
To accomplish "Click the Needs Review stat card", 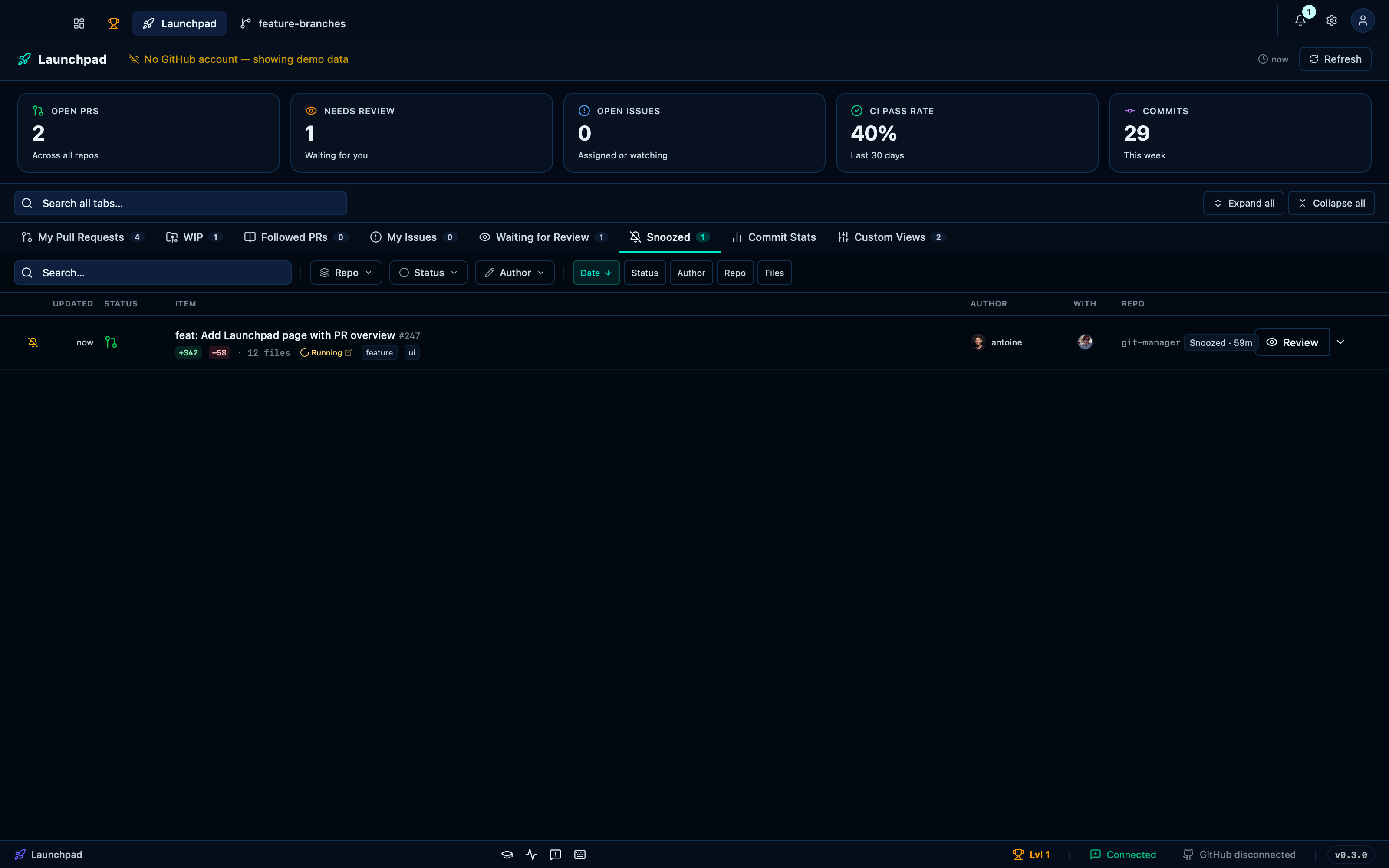I will click(421, 133).
